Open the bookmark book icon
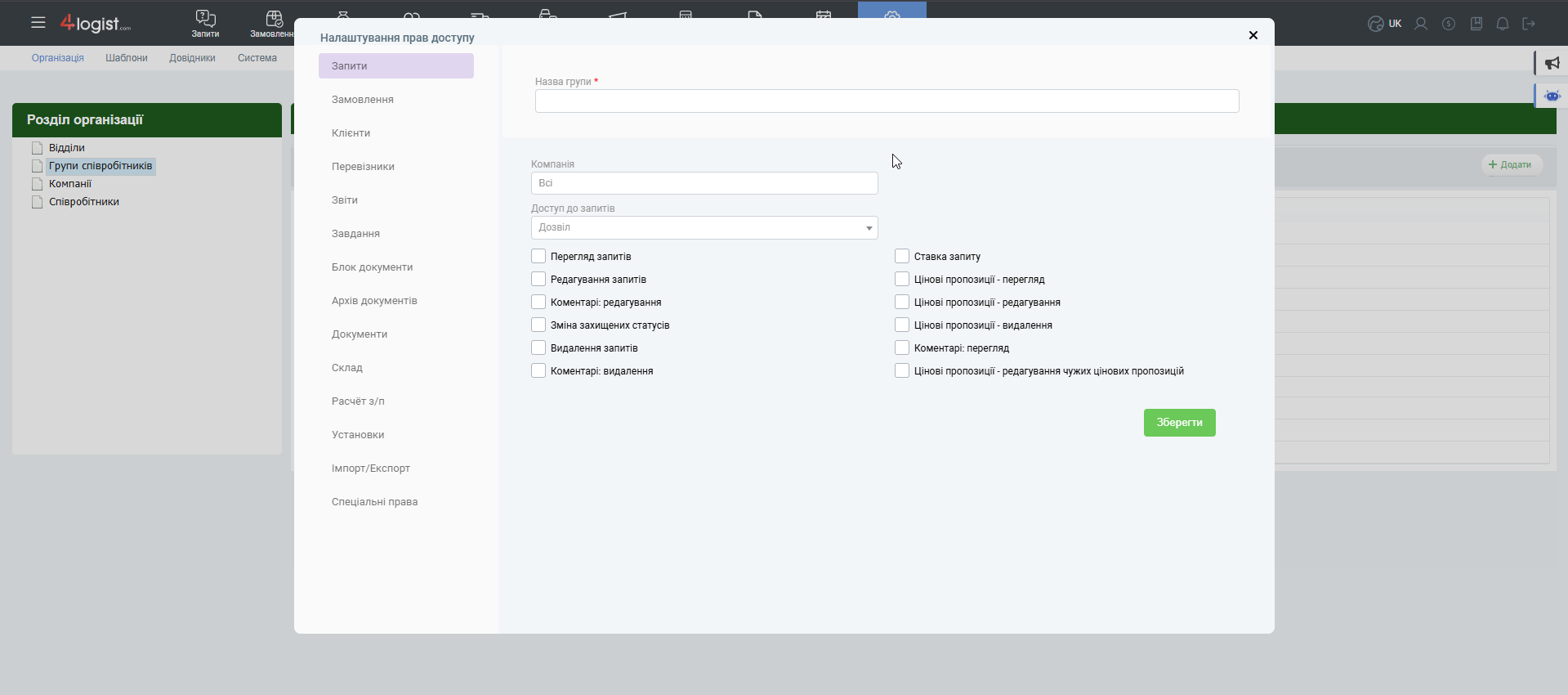This screenshot has width=1568, height=695. pos(1476,24)
